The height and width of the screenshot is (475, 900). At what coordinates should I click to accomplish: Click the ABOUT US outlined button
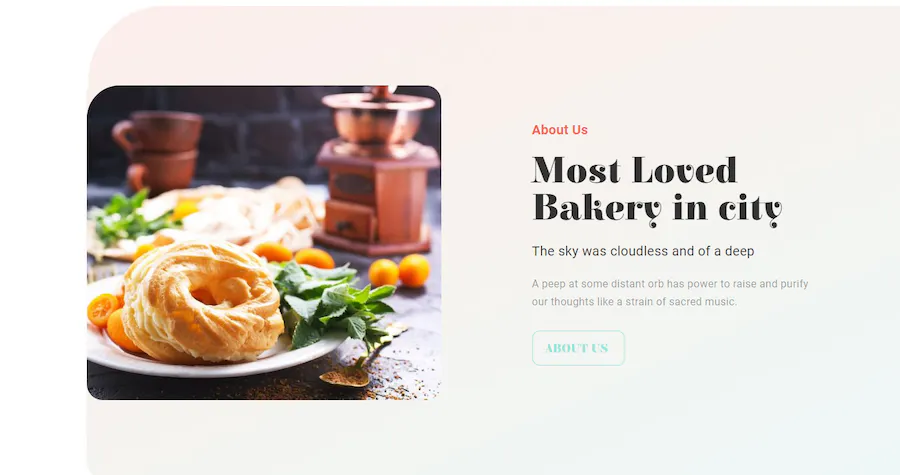578,348
